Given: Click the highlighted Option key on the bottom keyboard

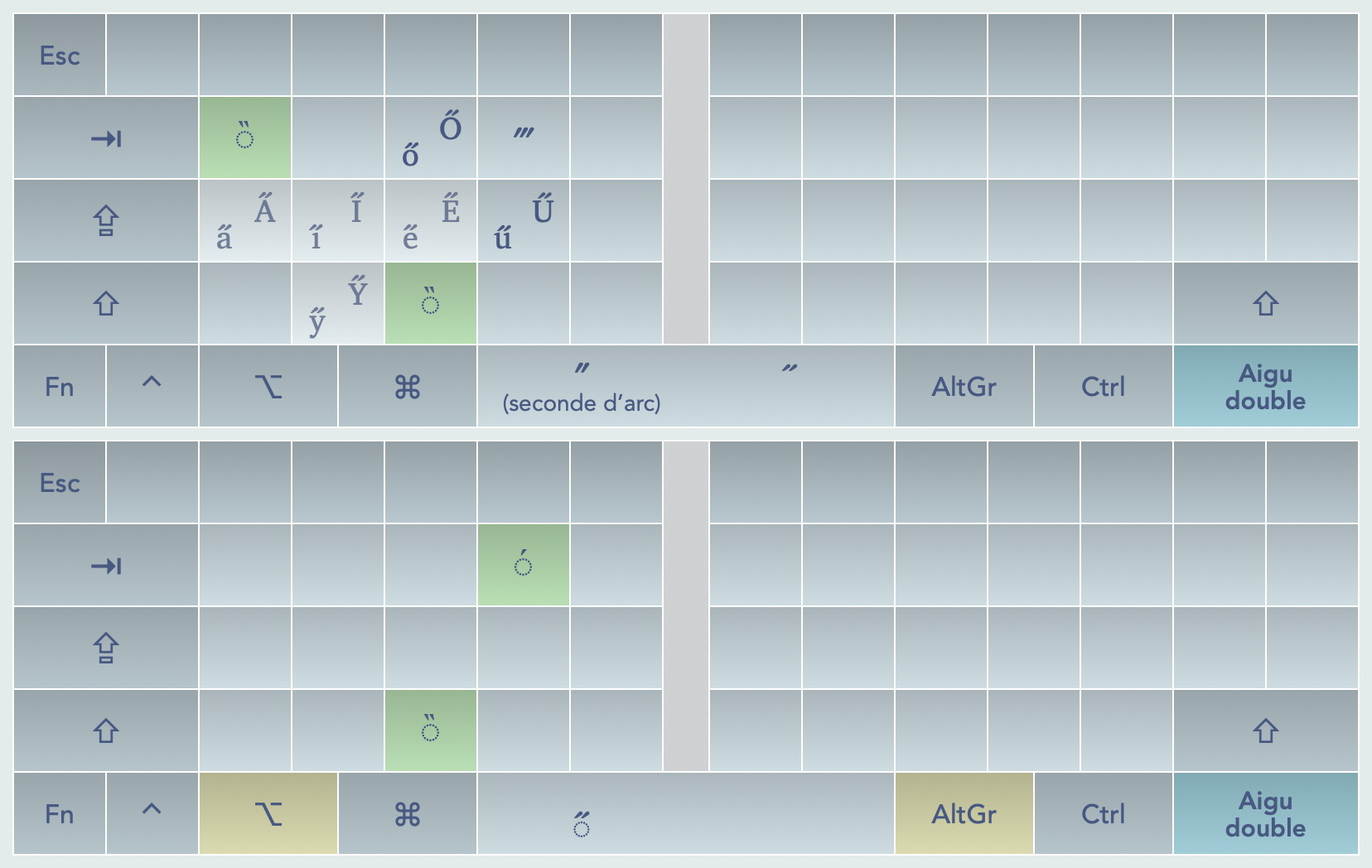Looking at the screenshot, I should [x=268, y=813].
